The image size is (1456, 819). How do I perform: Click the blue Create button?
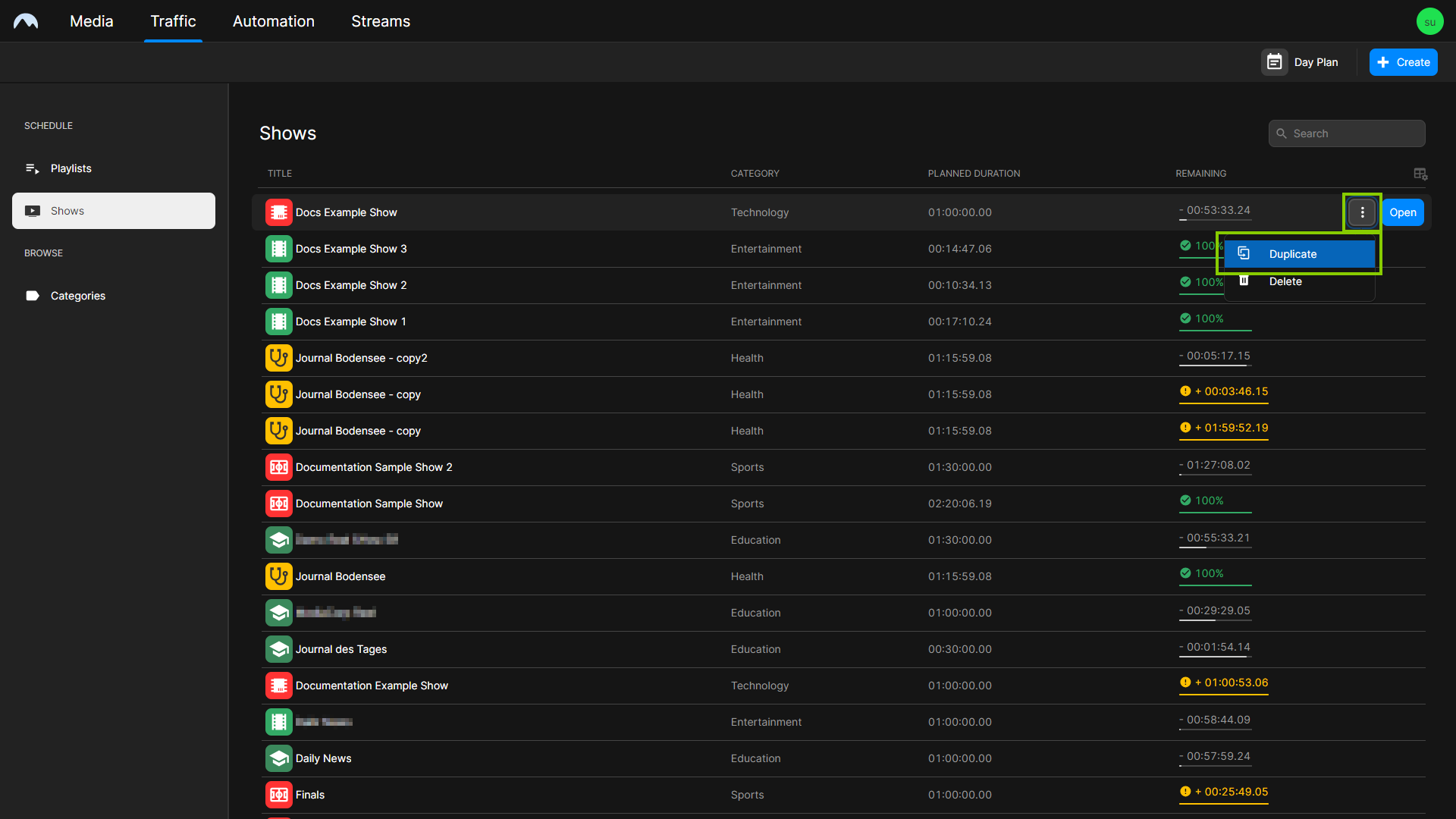coord(1403,62)
